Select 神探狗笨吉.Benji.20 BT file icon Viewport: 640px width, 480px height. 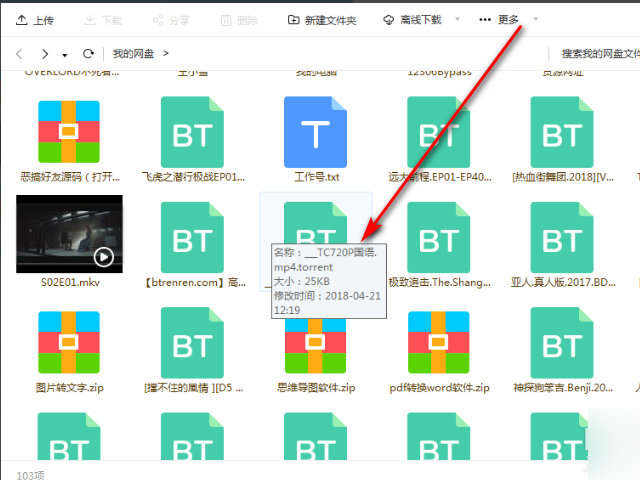tap(562, 342)
